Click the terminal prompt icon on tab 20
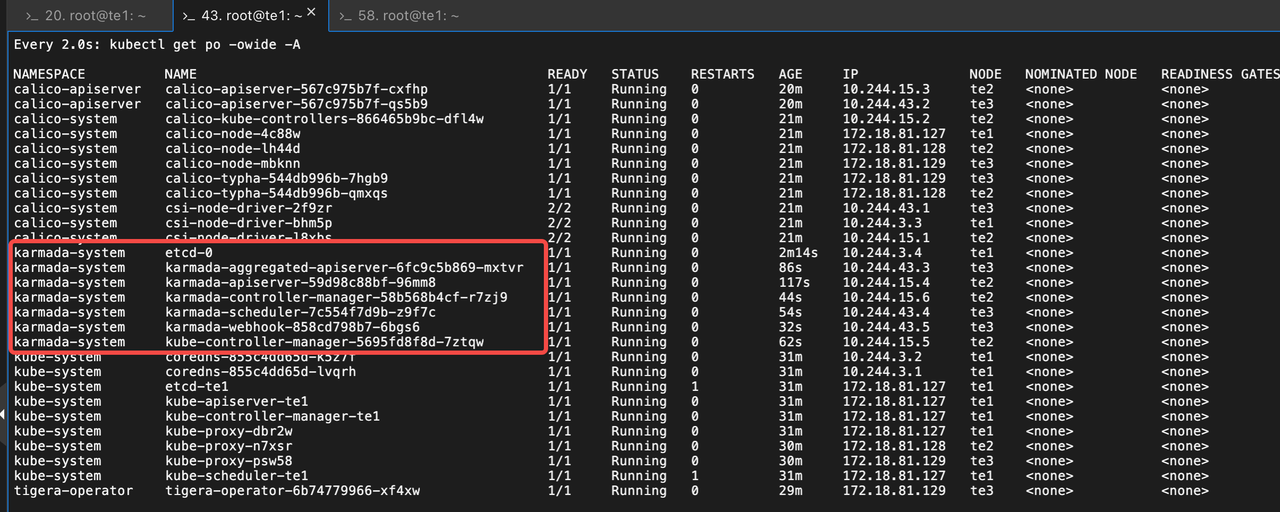The height and width of the screenshot is (512, 1280). (32, 17)
